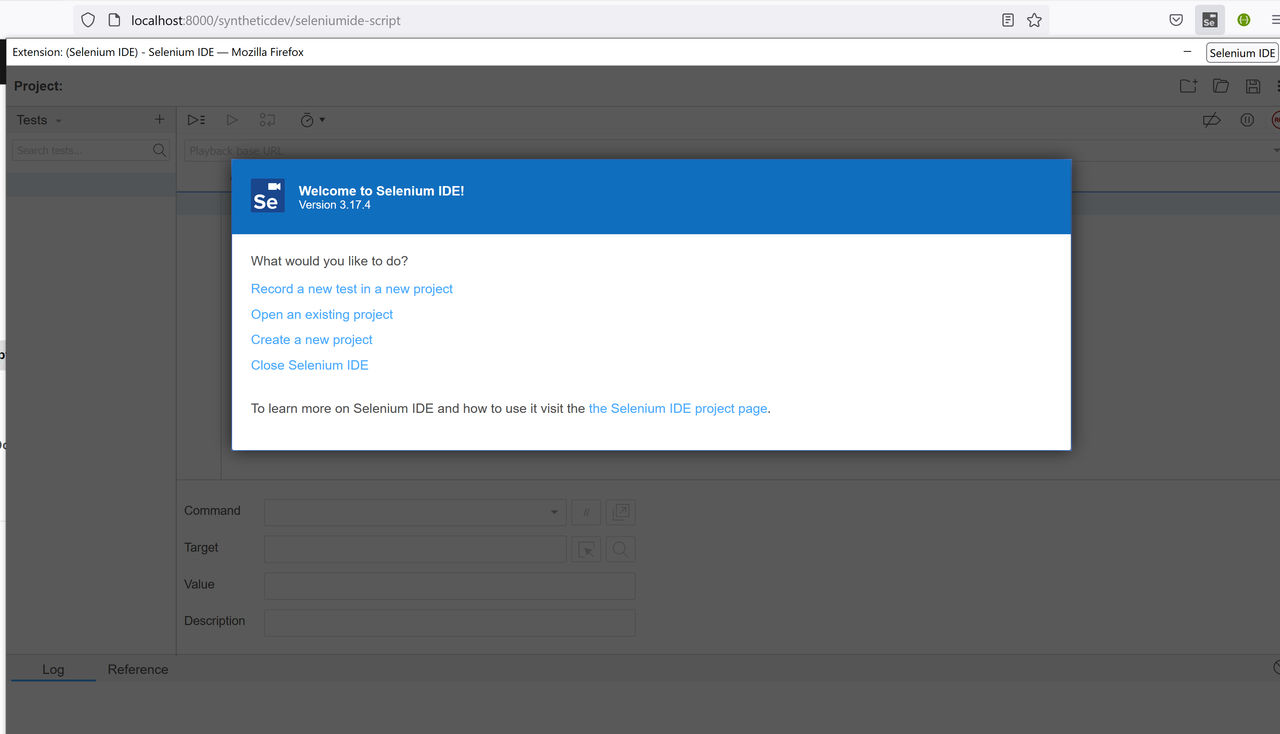Run all tests icon
The height and width of the screenshot is (734, 1280).
[196, 120]
